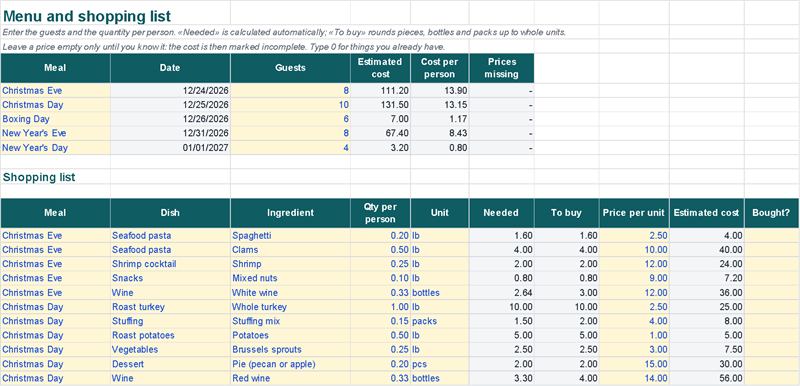This screenshot has height=386, width=800.
Task: Select the Red wine ingredient cell
Action: [290, 378]
